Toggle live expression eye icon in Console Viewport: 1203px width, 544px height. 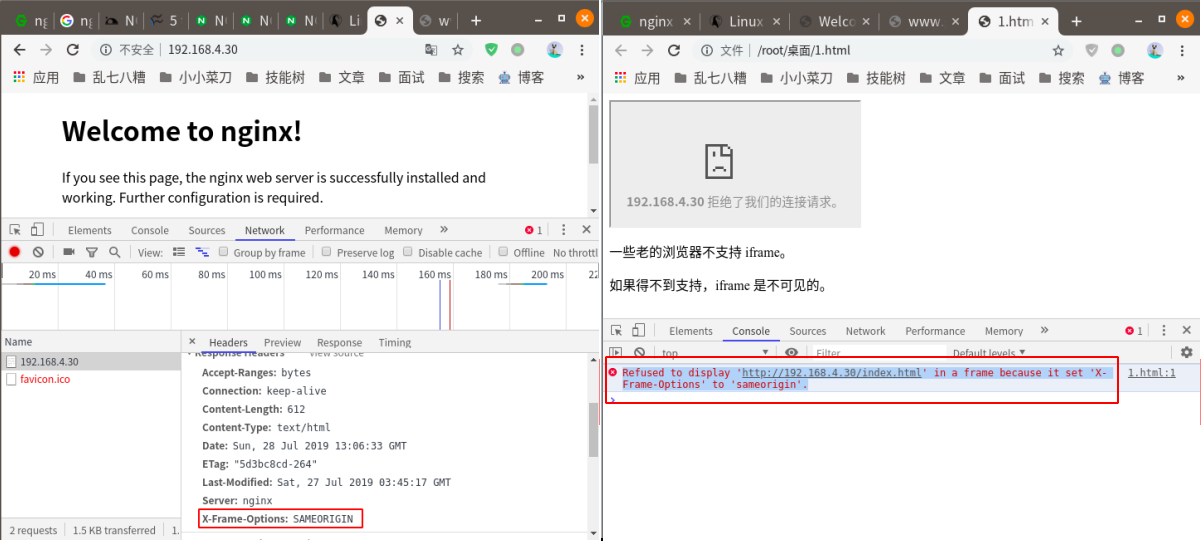(792, 353)
